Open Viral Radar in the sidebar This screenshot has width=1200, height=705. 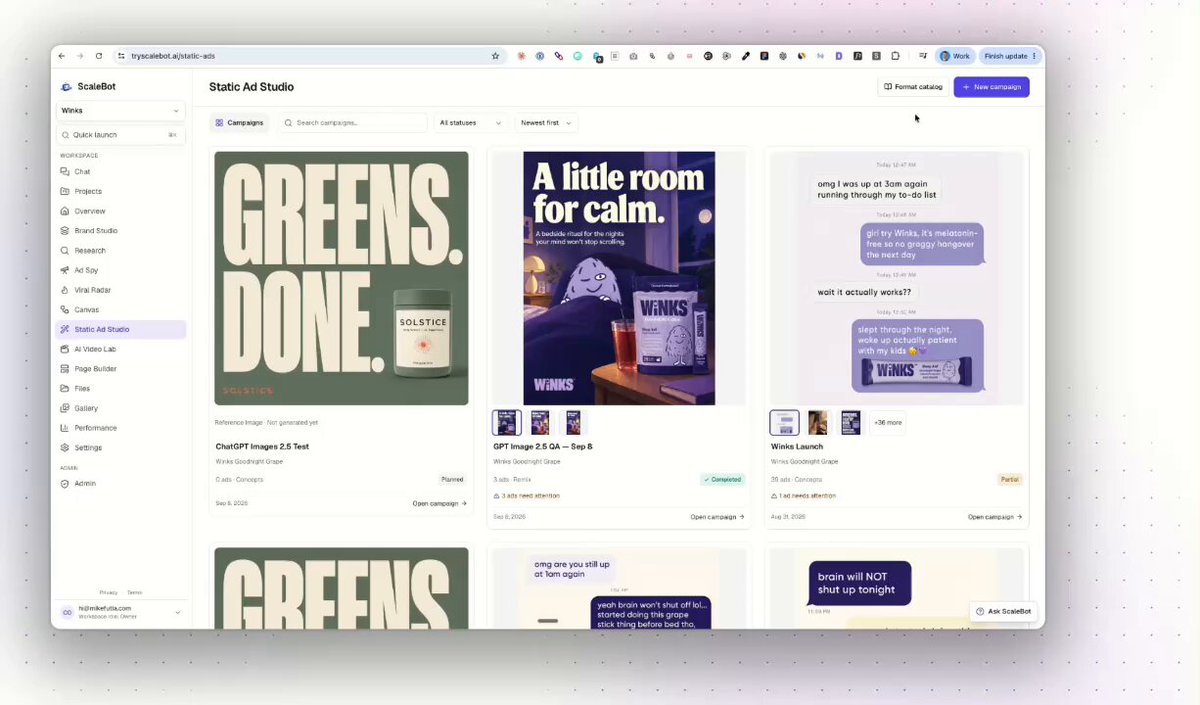pyautogui.click(x=92, y=290)
